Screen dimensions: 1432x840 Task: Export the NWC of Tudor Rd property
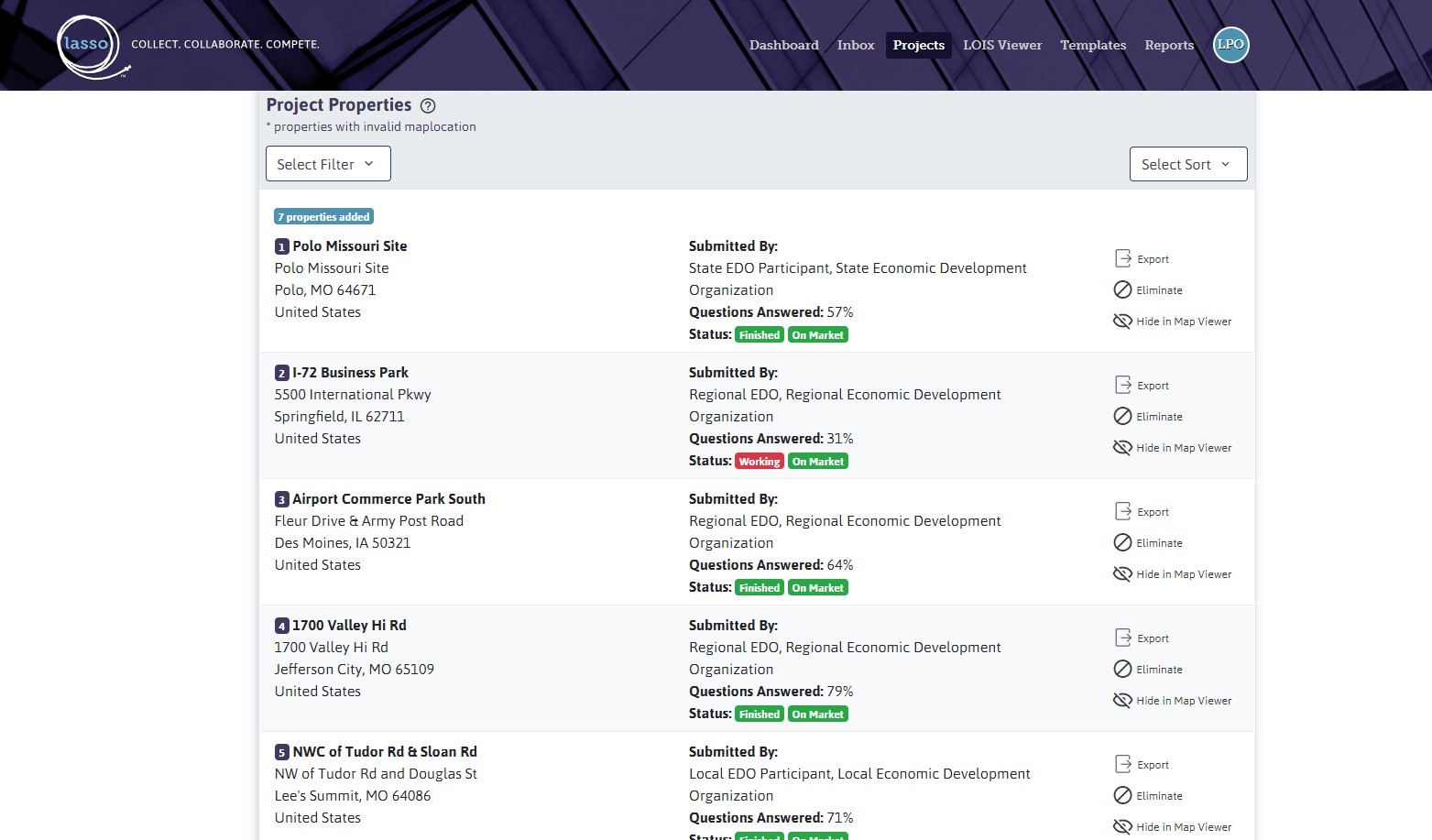point(1142,764)
